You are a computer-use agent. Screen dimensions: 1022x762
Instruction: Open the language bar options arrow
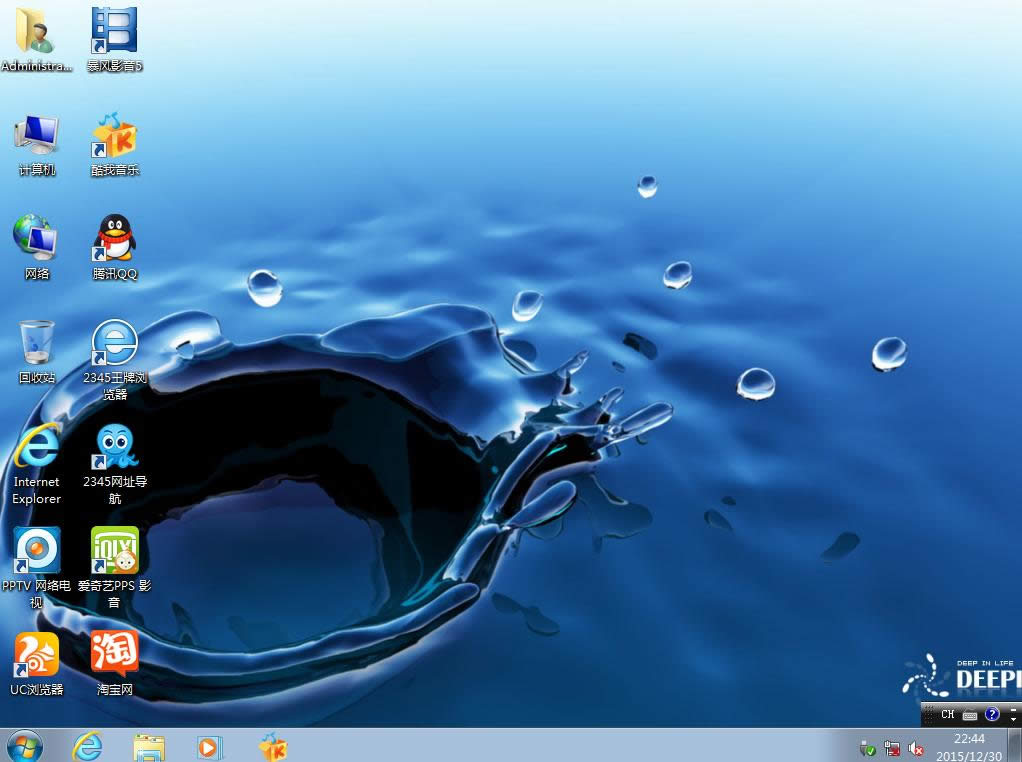coord(1013,719)
